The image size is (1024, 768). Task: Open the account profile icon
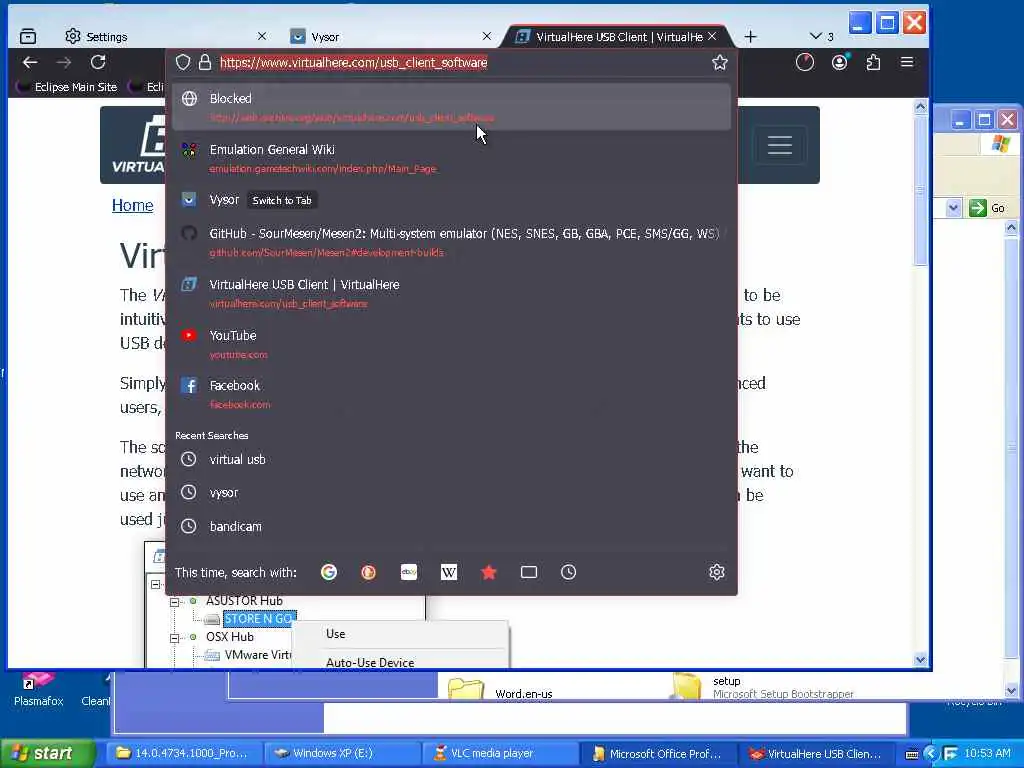pos(840,63)
